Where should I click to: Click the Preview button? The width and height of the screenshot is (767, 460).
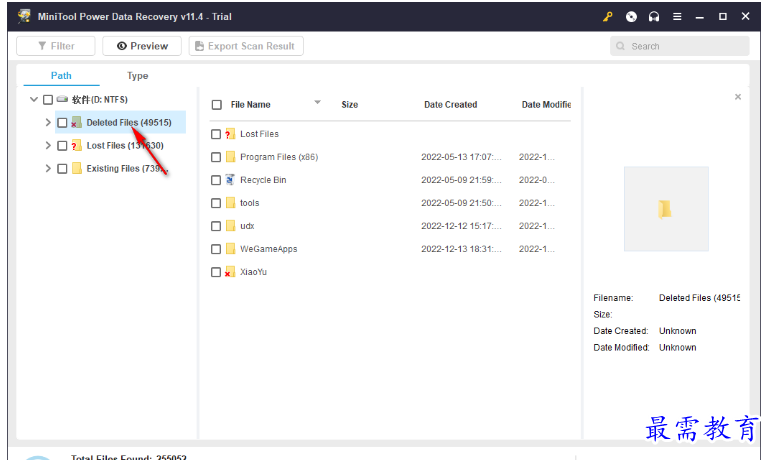(142, 46)
